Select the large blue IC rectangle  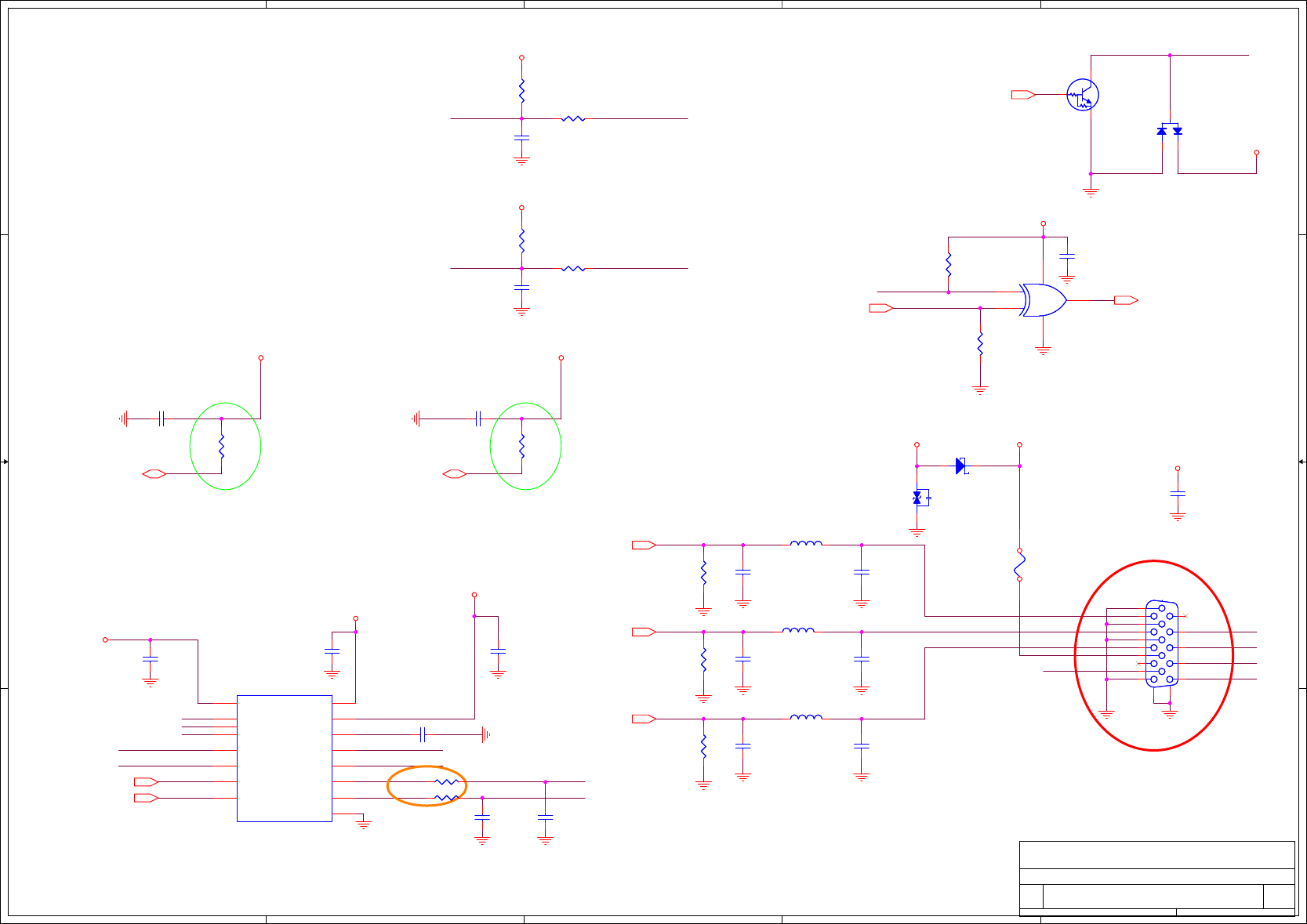pos(285,759)
